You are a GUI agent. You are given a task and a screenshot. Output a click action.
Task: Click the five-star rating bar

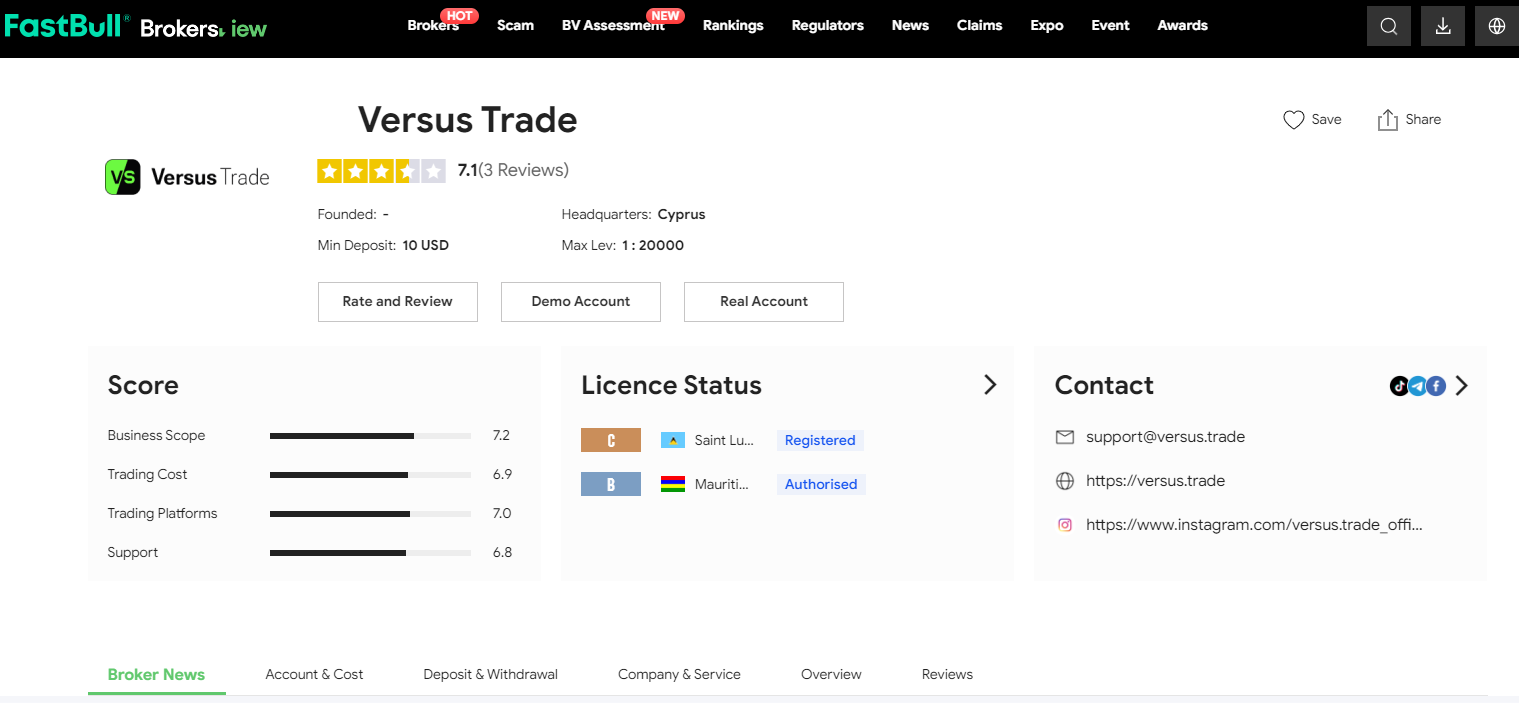click(x=381, y=171)
